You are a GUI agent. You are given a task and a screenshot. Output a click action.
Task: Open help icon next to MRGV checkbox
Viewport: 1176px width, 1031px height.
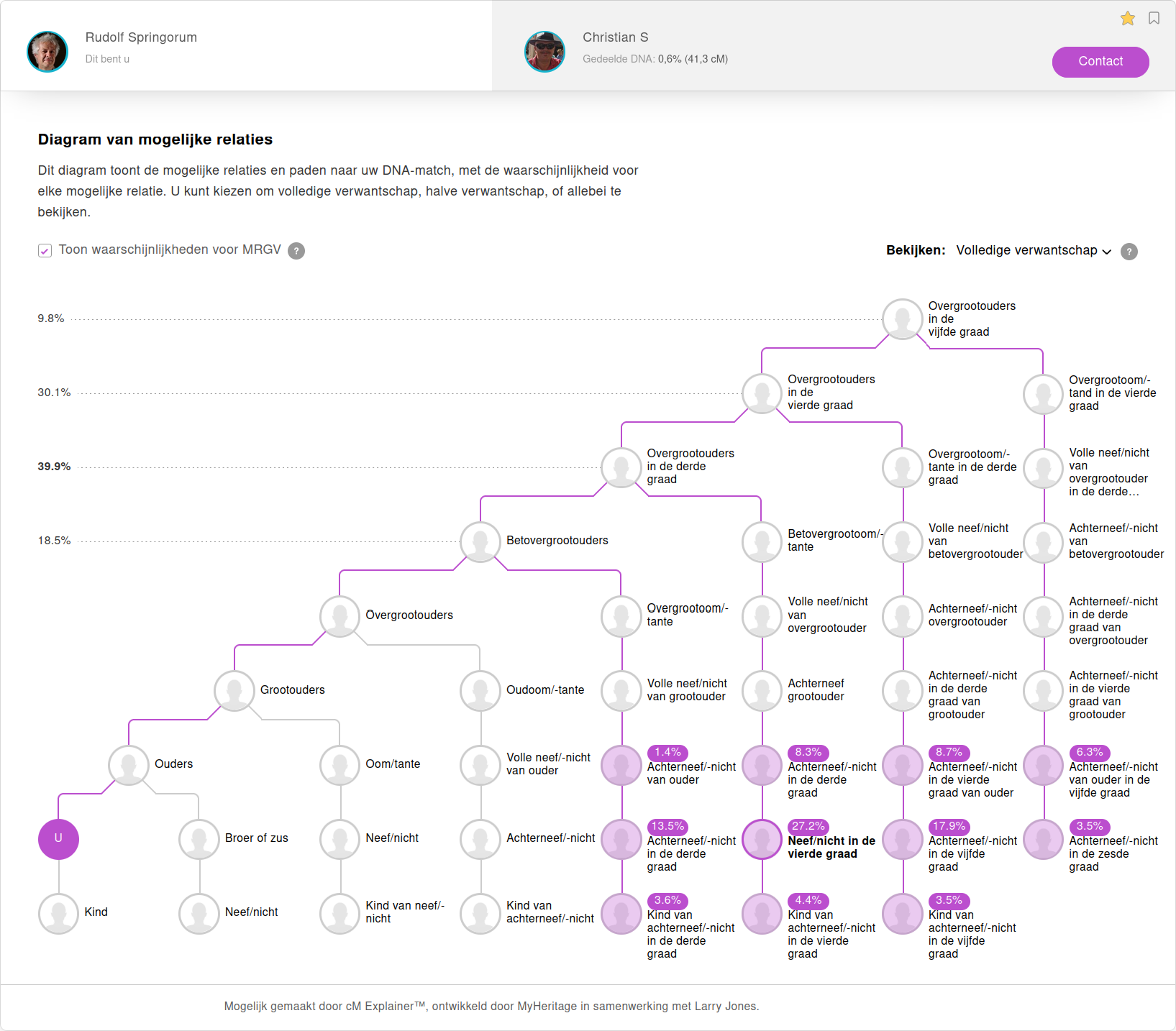click(x=297, y=251)
